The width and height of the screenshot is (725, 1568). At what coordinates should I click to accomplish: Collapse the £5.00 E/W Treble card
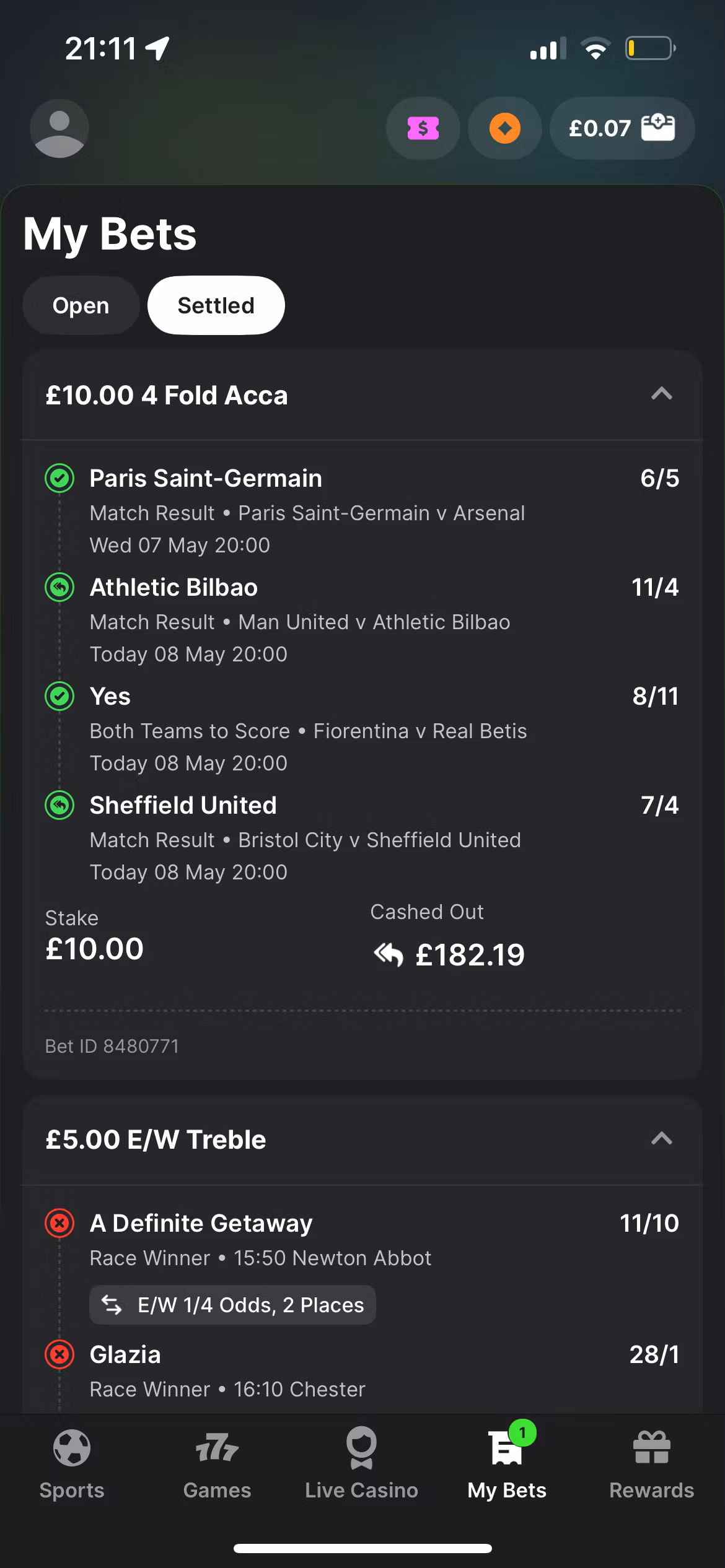point(662,1139)
